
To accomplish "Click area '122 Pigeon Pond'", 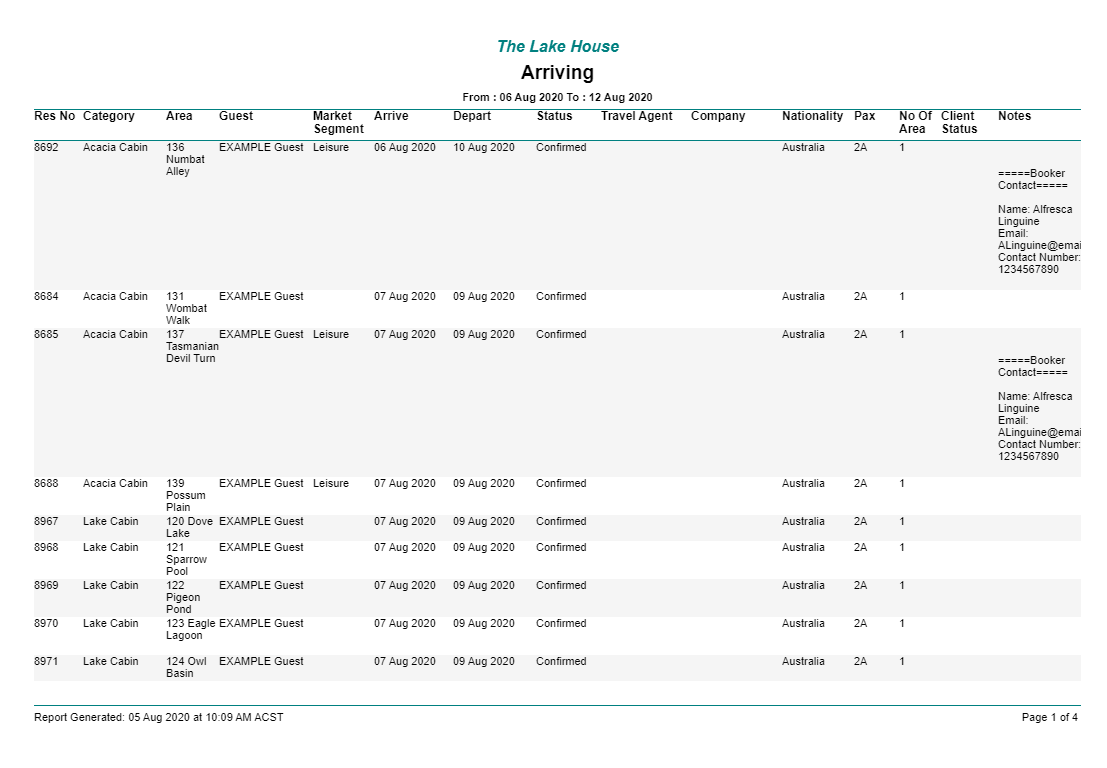I will pyautogui.click(x=183, y=598).
